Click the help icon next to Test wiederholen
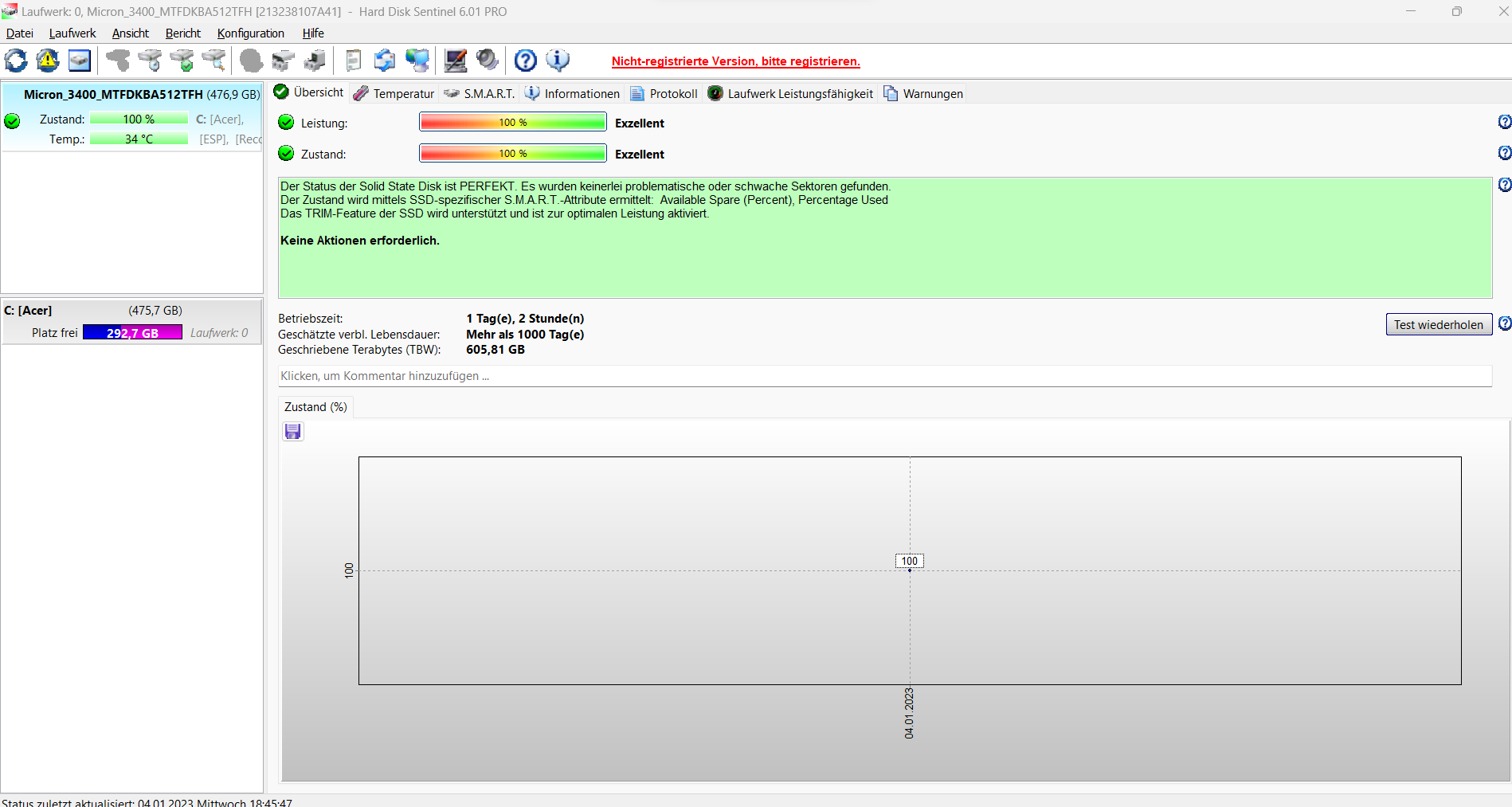Image resolution: width=1512 pixels, height=807 pixels. (1504, 323)
